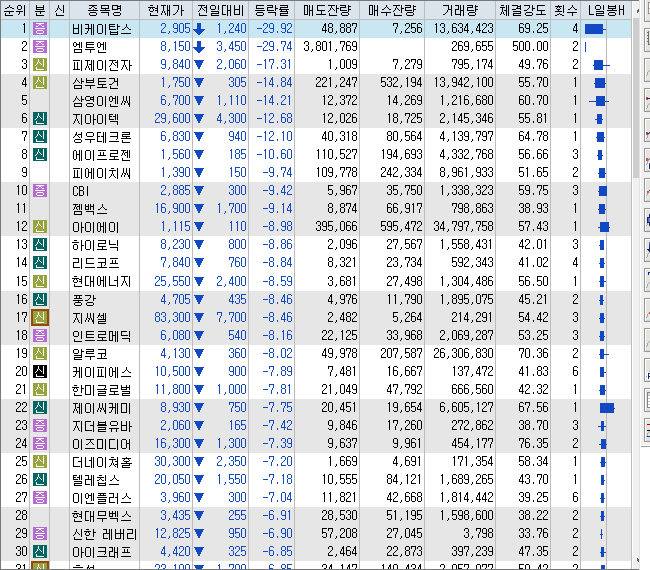This screenshot has height=570, width=650.
Task: Sort by the 매도잔량 column header
Action: point(327,10)
